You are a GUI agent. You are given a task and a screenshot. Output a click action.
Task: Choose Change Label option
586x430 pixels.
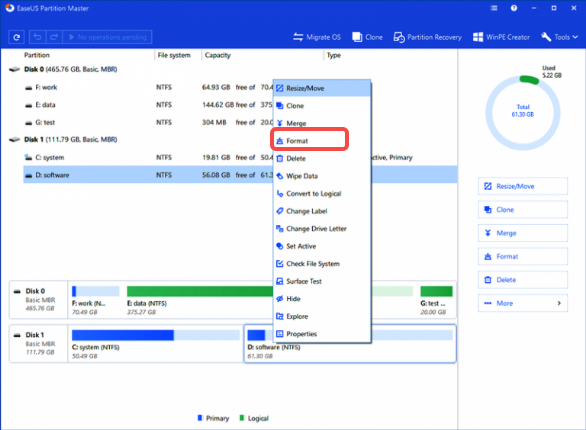(322, 211)
